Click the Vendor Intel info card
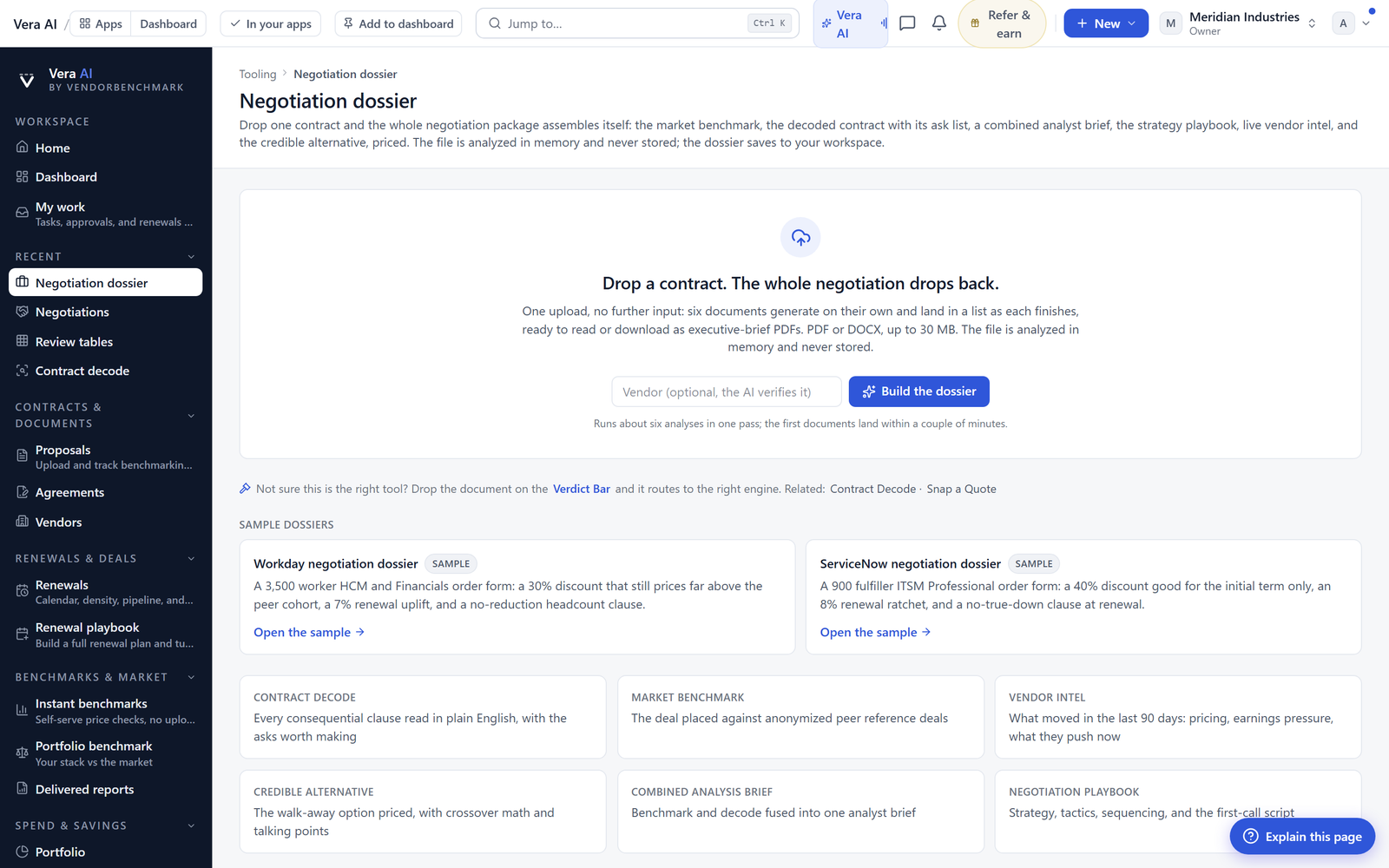This screenshot has width=1389, height=868. pyautogui.click(x=1178, y=717)
